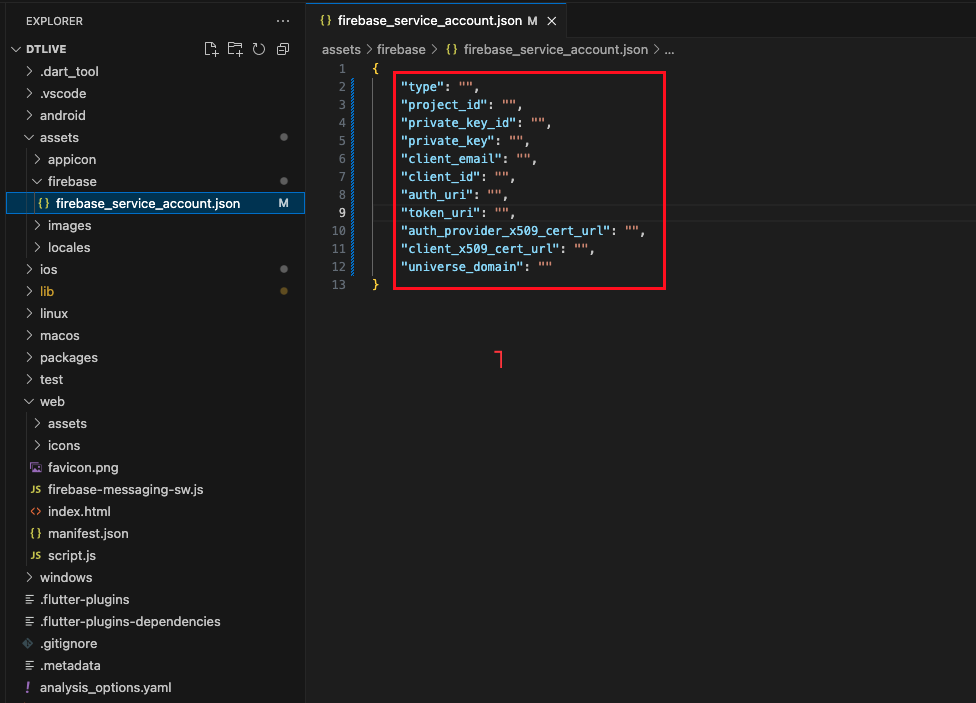Image resolution: width=976 pixels, height=703 pixels.
Task: Click the New Folder icon in Explorer
Action: (x=235, y=49)
